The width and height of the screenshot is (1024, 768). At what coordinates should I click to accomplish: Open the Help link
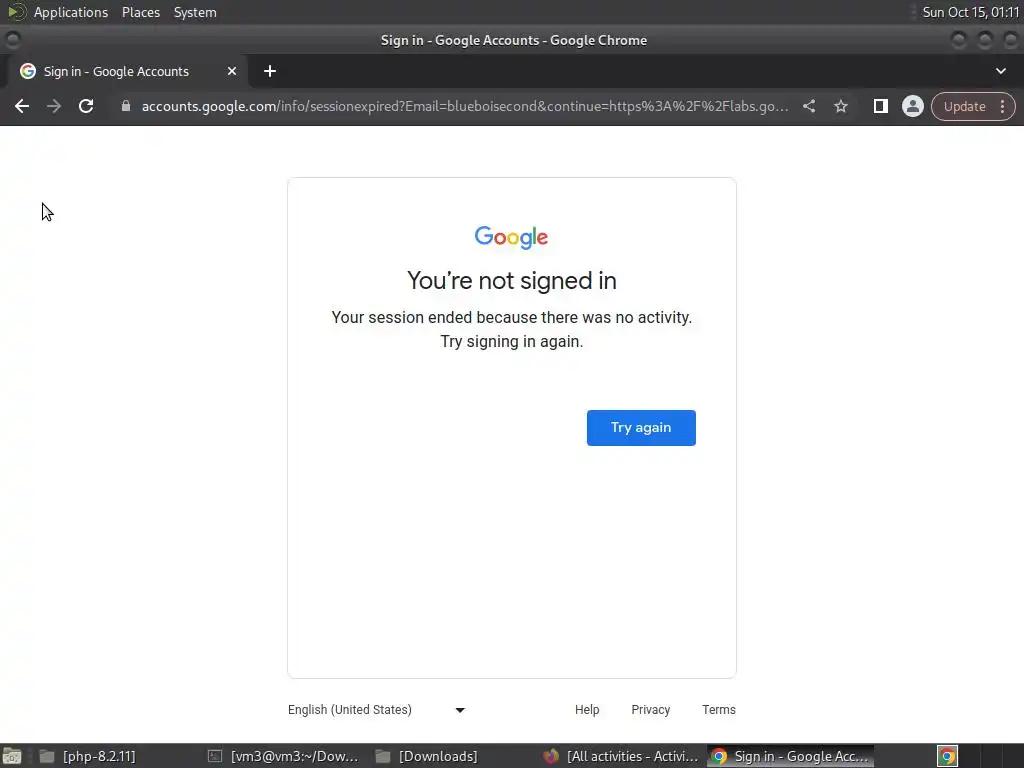[587, 710]
